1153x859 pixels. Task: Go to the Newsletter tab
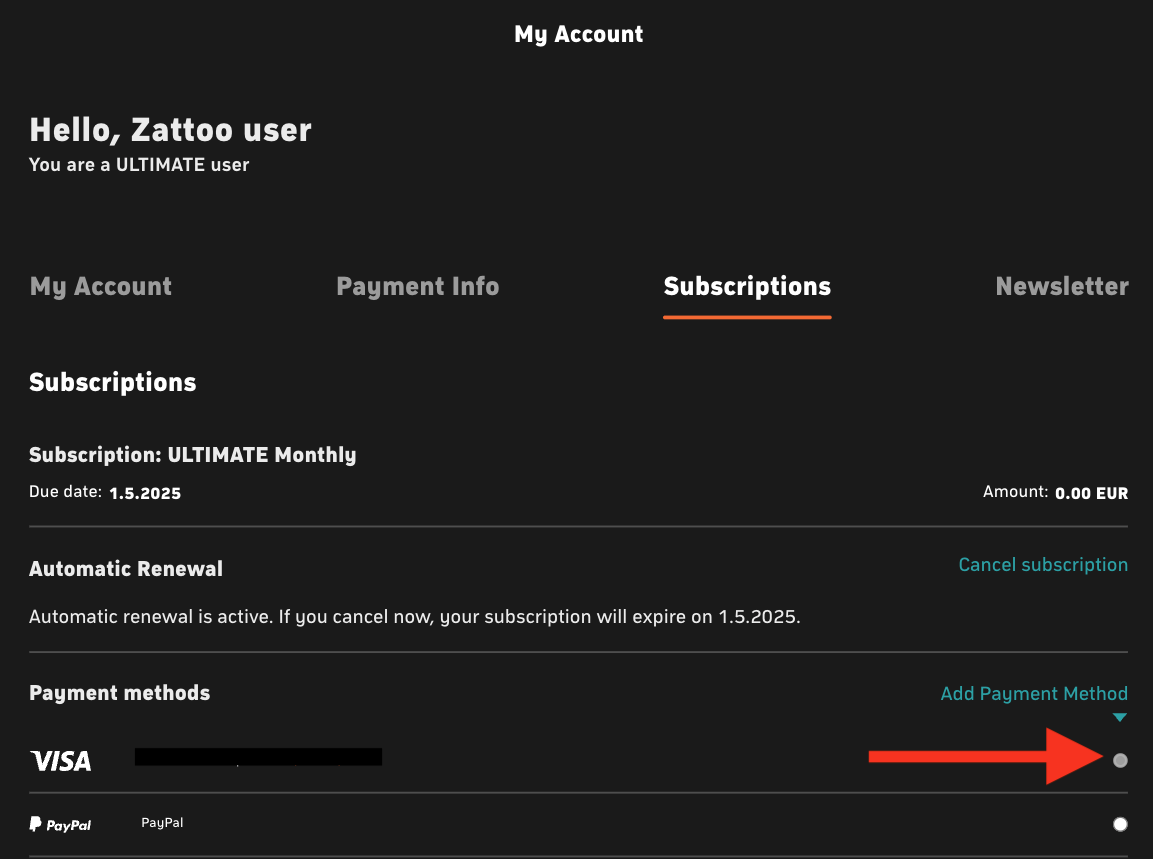[x=1062, y=286]
